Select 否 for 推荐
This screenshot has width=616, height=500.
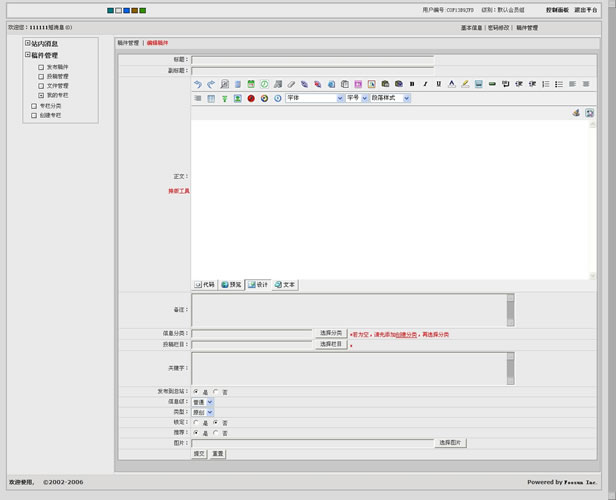(x=215, y=432)
